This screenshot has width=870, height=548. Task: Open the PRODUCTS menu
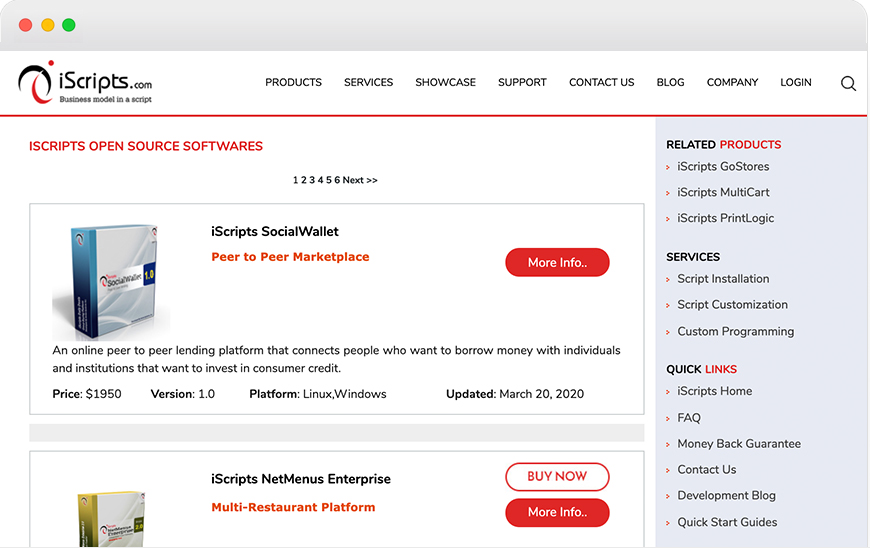(x=293, y=83)
